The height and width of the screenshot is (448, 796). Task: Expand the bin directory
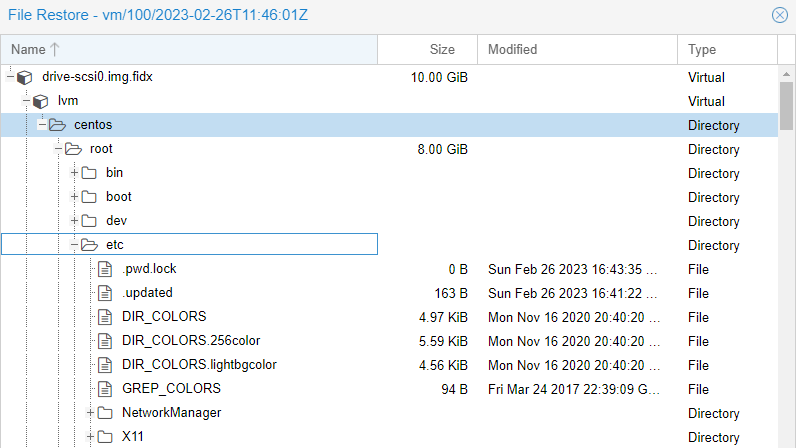tap(74, 173)
